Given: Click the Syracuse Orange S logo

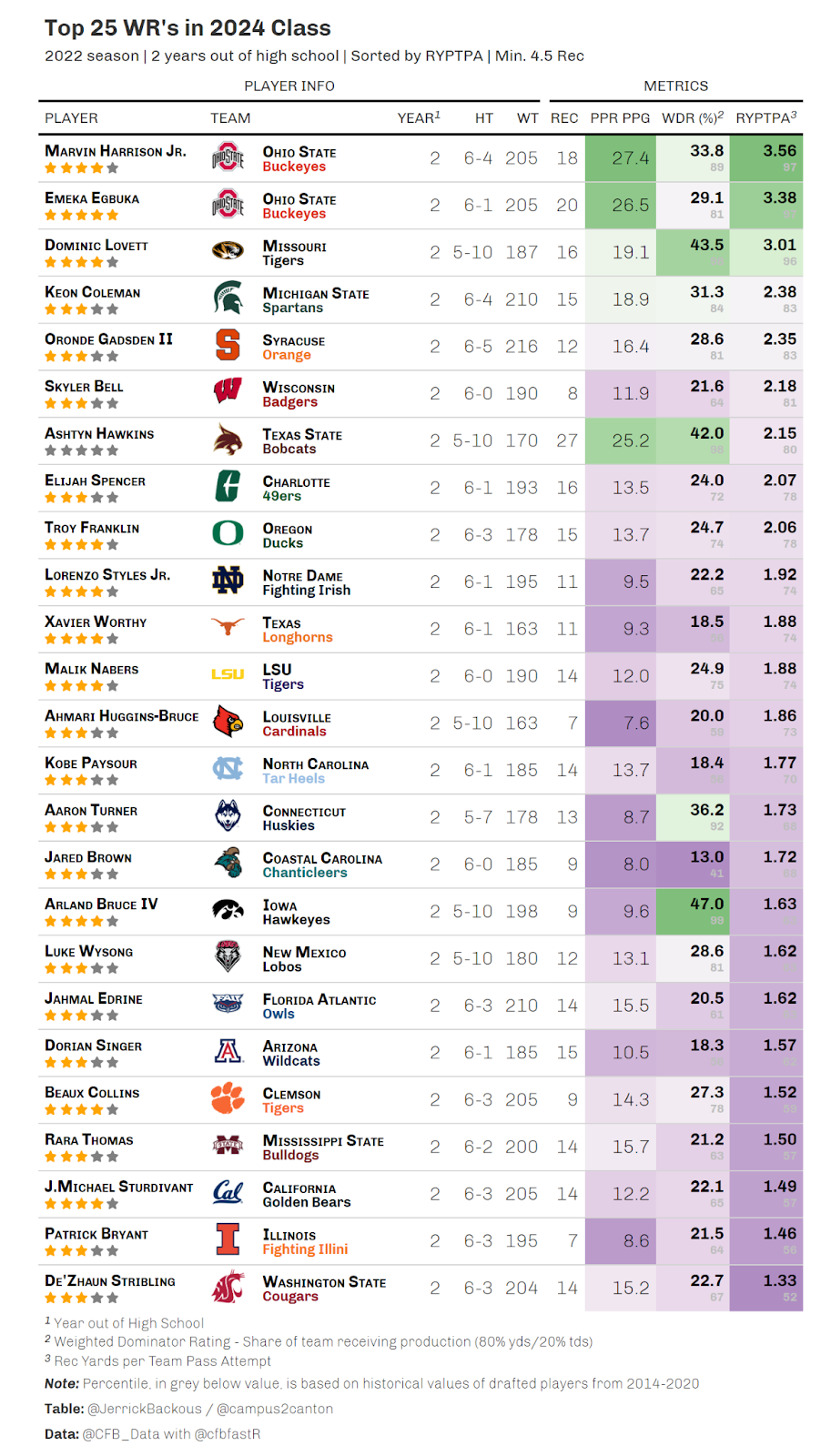Looking at the screenshot, I should pyautogui.click(x=228, y=346).
